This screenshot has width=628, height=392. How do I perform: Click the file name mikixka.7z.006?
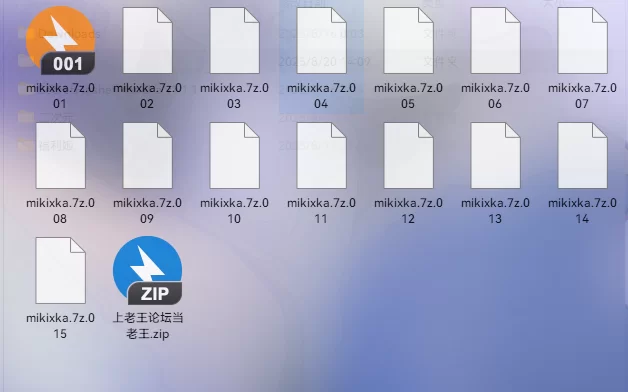click(x=495, y=96)
